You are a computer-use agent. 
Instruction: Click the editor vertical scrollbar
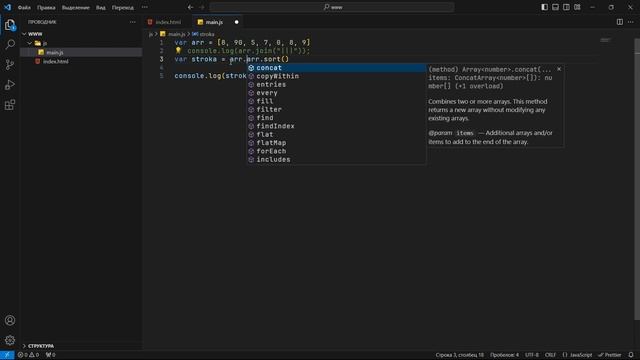tap(637, 180)
